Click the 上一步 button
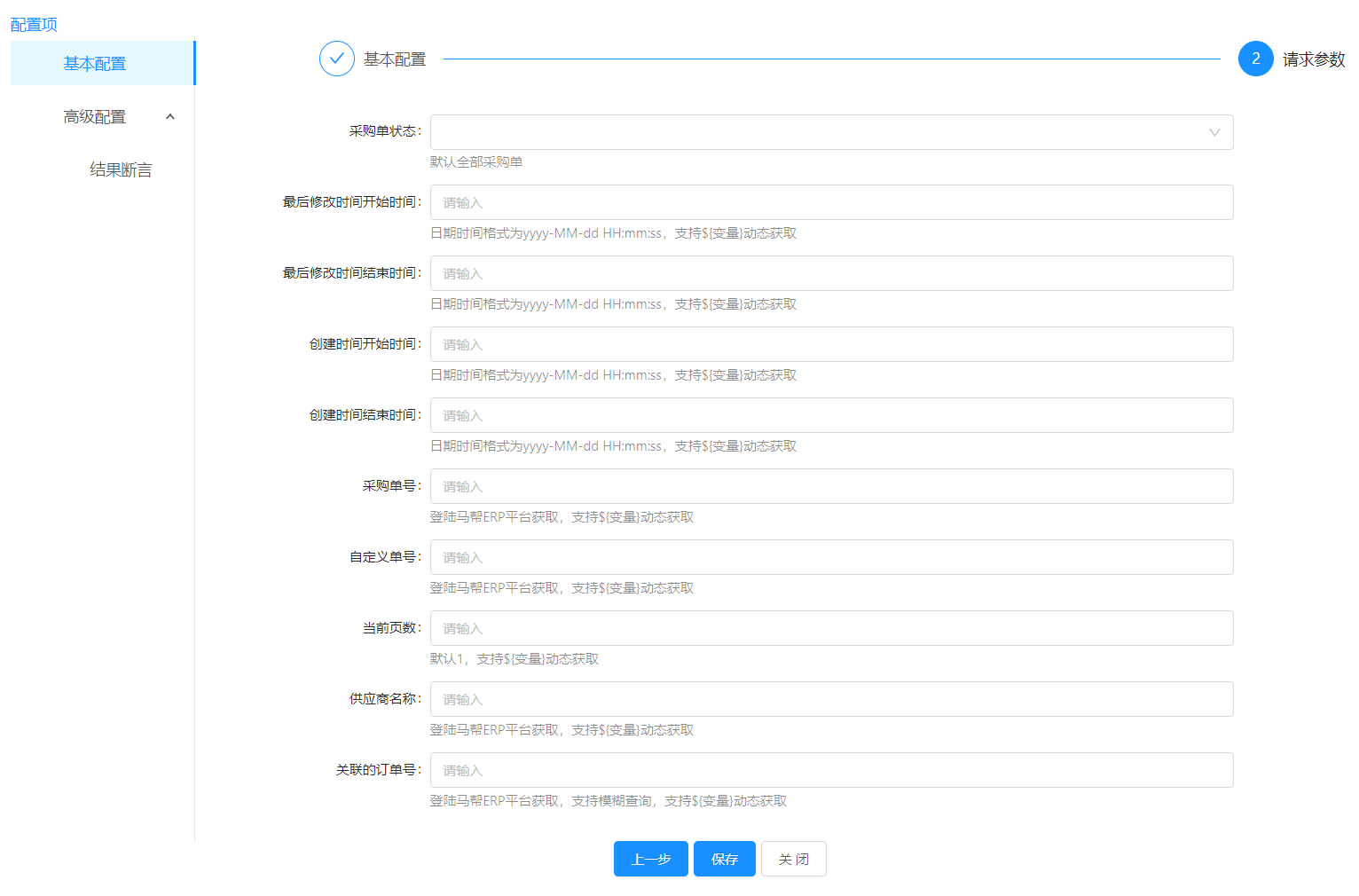 [x=650, y=859]
